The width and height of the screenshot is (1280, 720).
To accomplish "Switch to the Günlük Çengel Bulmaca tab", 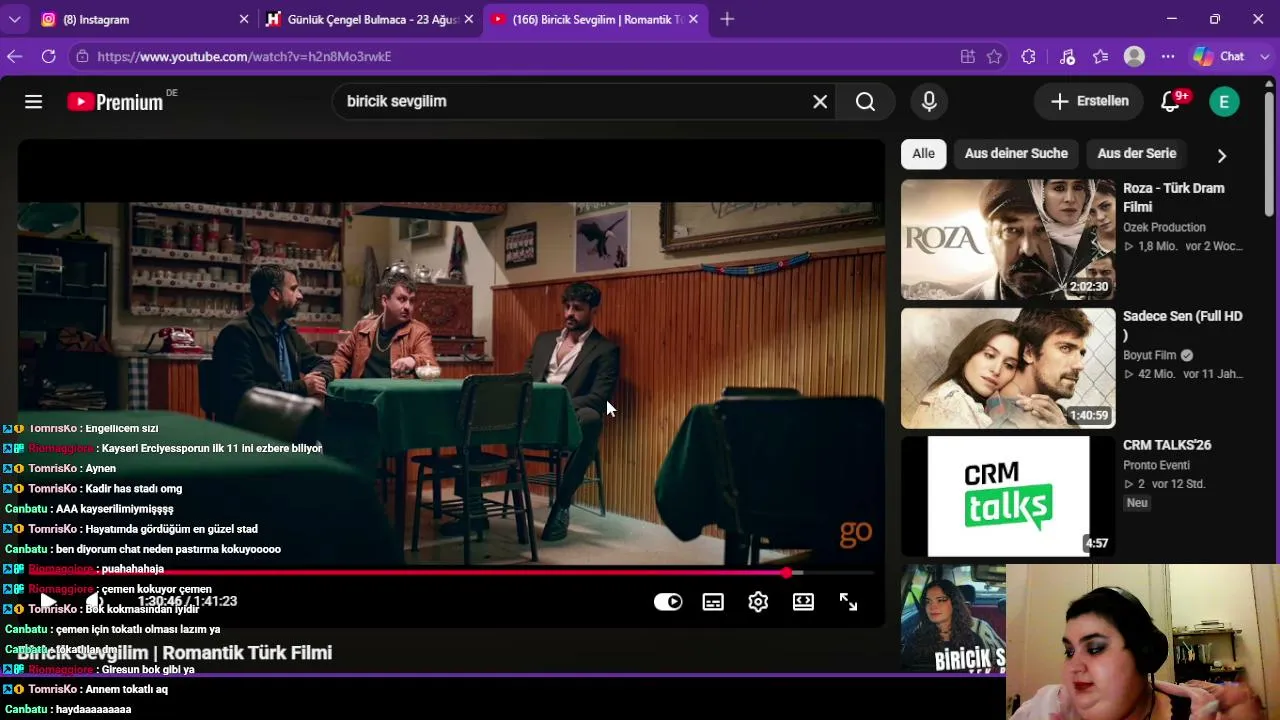I will 370,19.
